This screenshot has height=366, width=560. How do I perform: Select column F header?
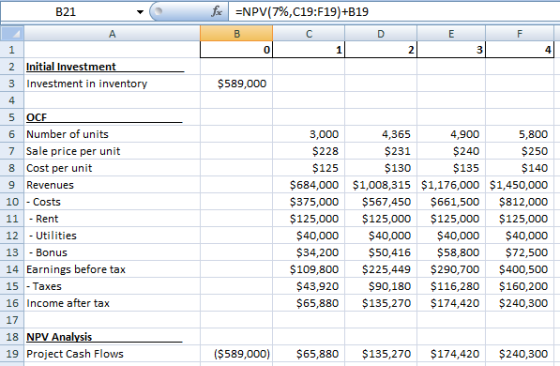pyautogui.click(x=520, y=34)
